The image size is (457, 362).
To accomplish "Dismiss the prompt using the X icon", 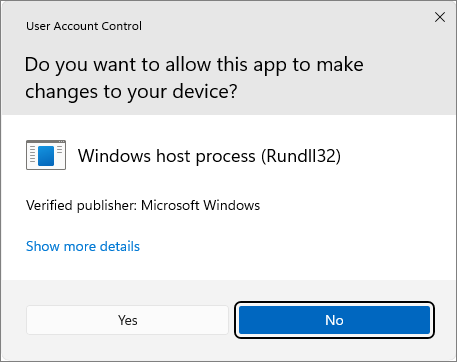I will 440,17.
